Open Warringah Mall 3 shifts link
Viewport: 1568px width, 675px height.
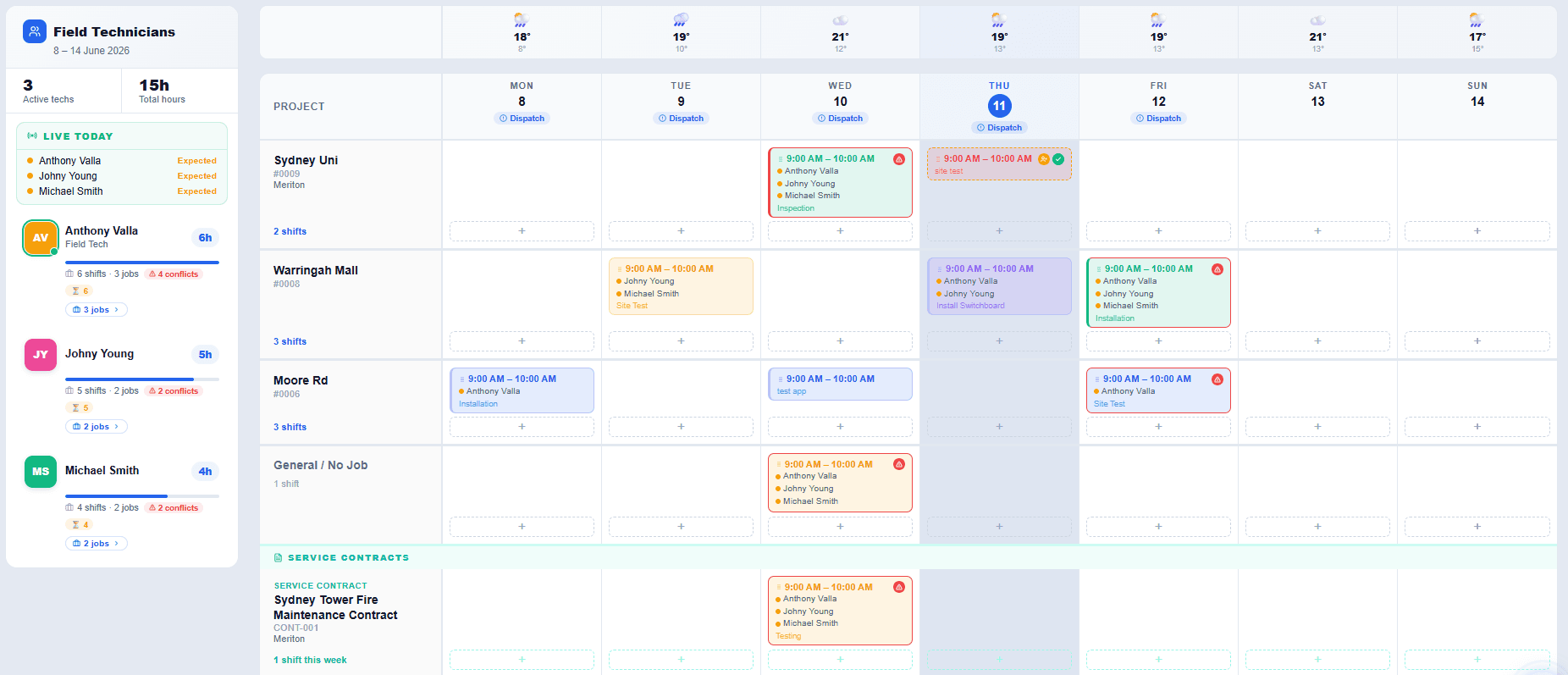290,341
